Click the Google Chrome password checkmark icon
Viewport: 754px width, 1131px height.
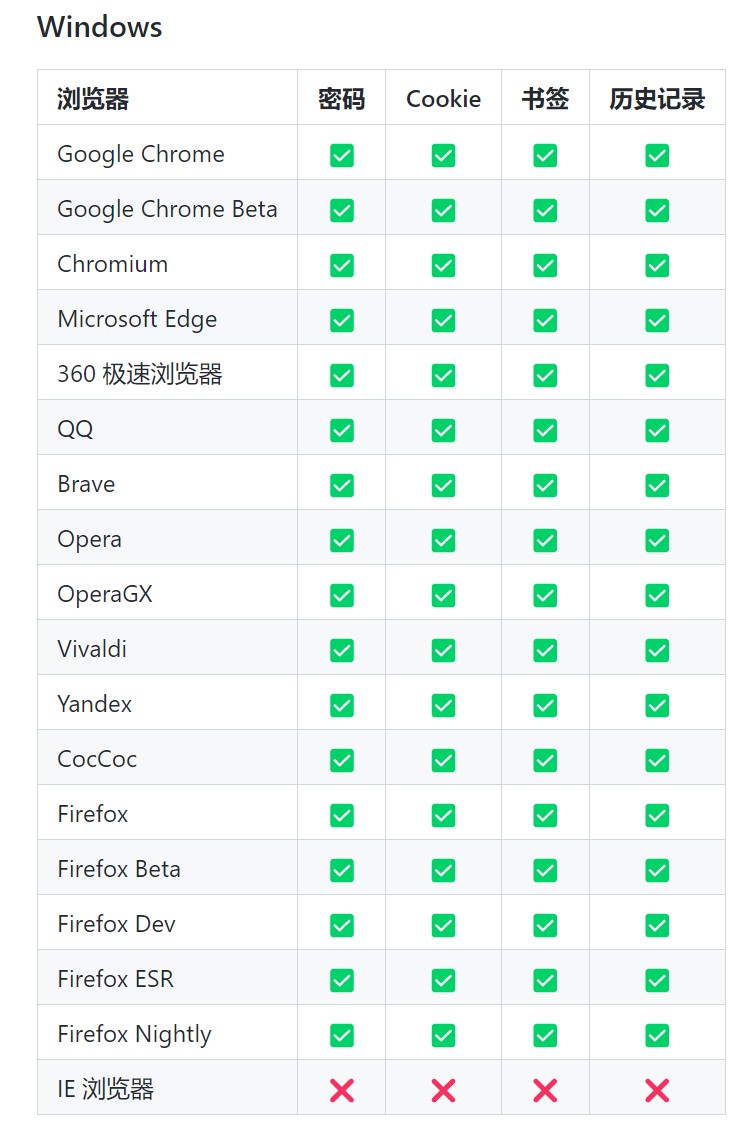342,155
